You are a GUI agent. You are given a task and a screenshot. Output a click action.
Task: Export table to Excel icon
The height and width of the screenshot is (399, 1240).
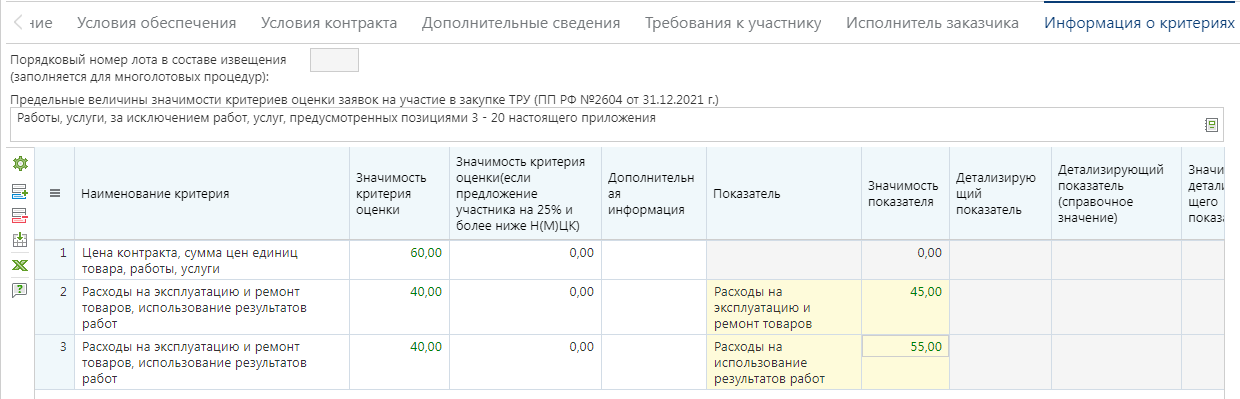(19, 265)
